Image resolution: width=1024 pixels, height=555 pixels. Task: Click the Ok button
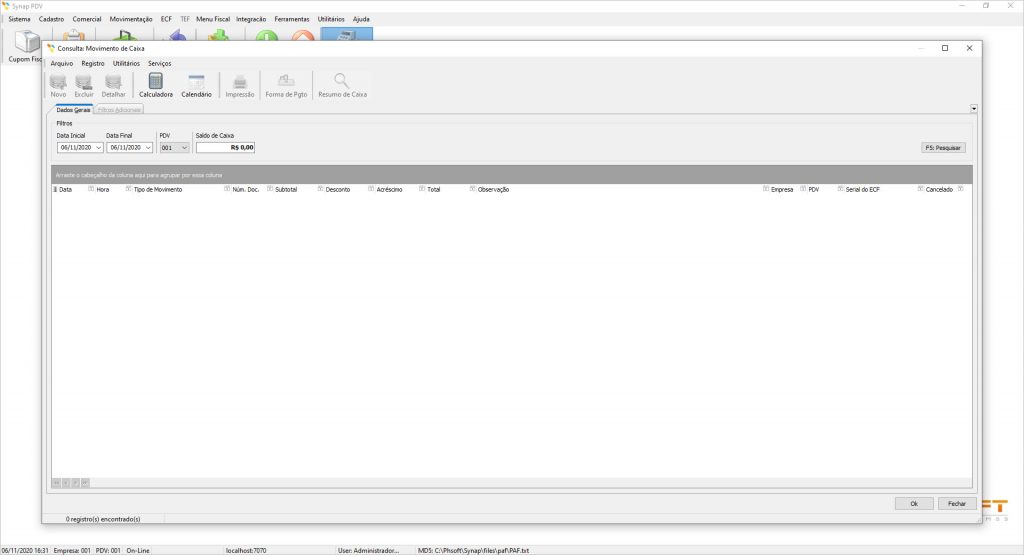coord(914,503)
